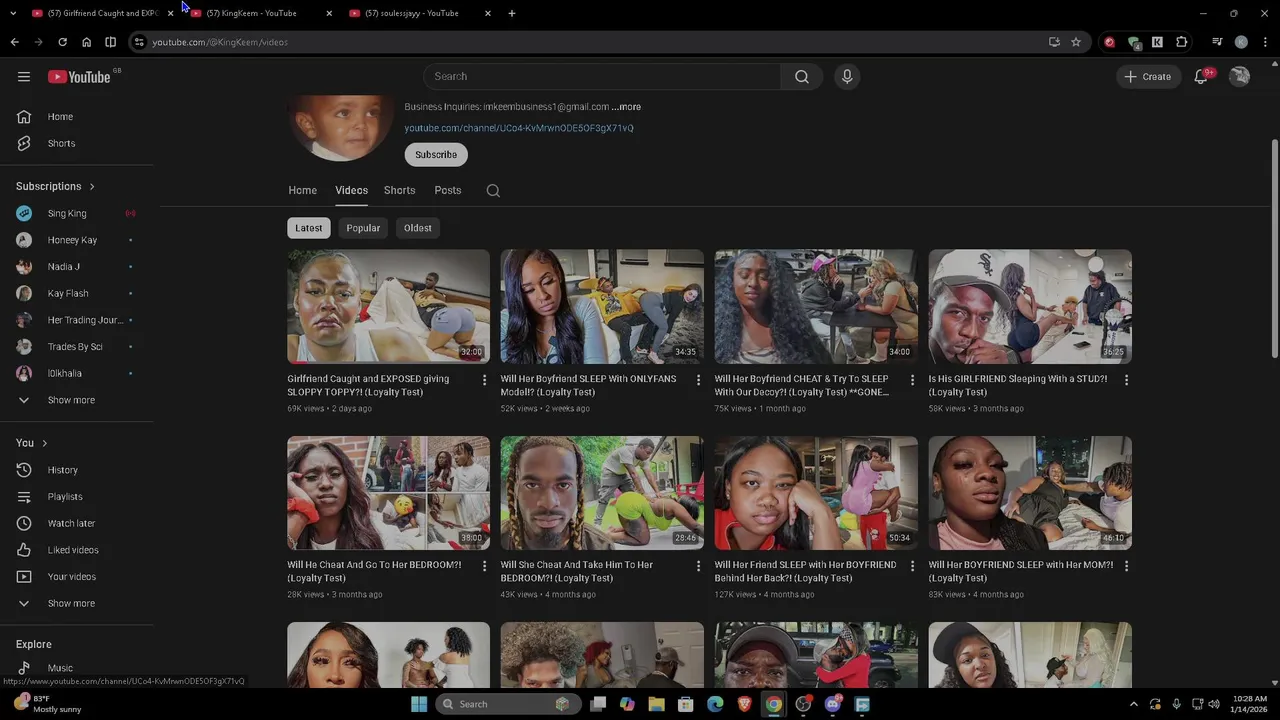The height and width of the screenshot is (720, 1280).
Task: Open options for Sleeping With a STUD video
Action: pos(1126,380)
